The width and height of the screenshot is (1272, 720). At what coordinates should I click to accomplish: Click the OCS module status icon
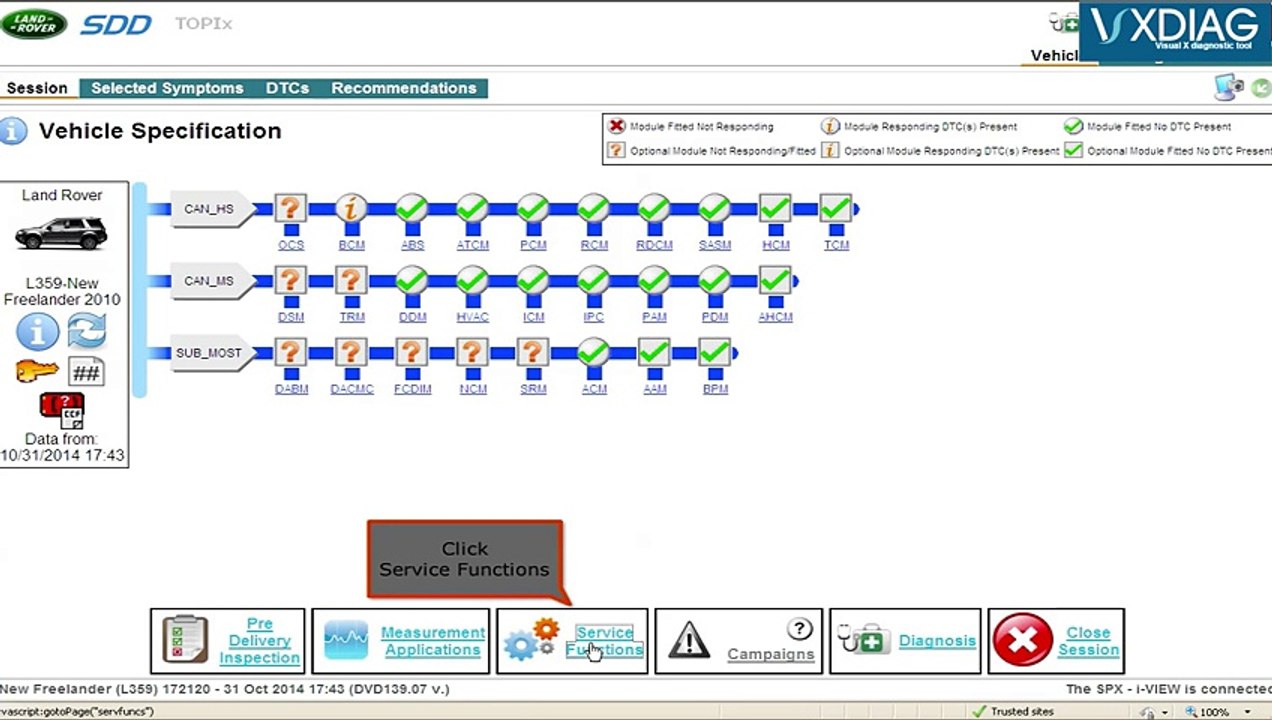pos(290,209)
